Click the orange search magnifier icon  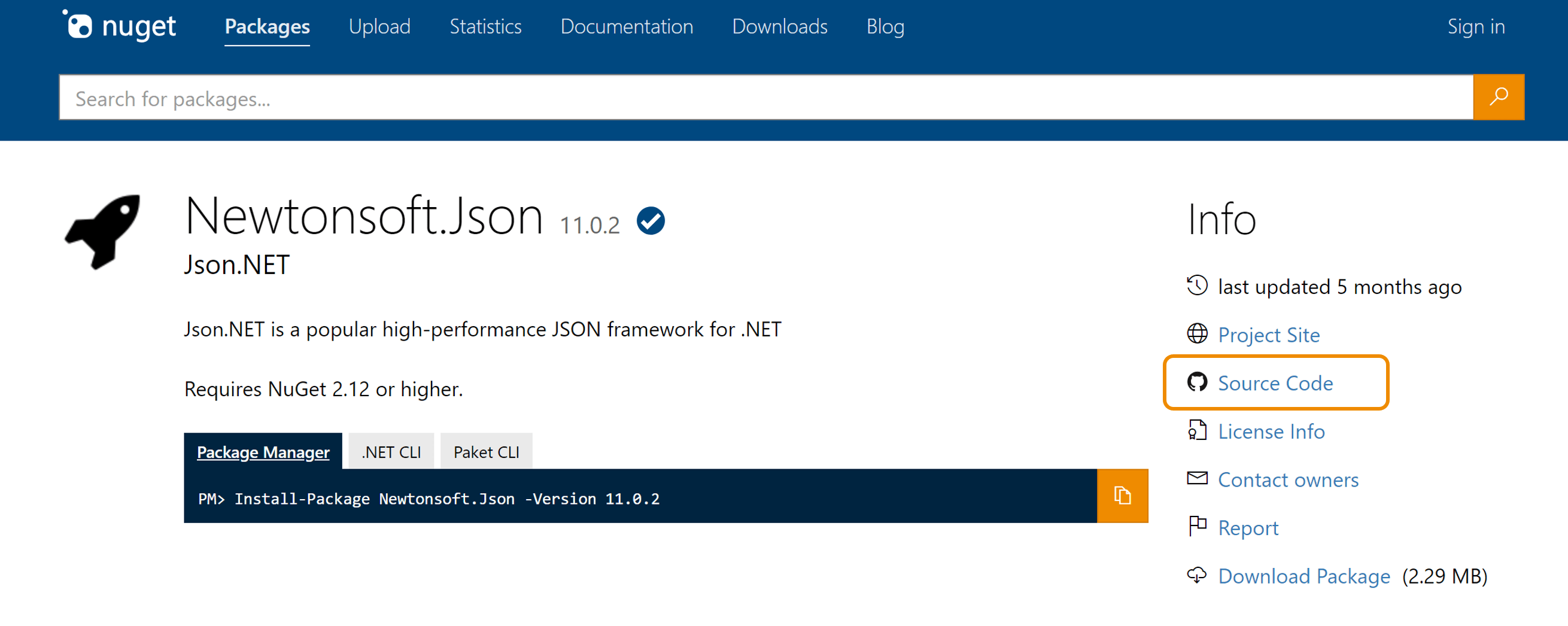coord(1499,97)
